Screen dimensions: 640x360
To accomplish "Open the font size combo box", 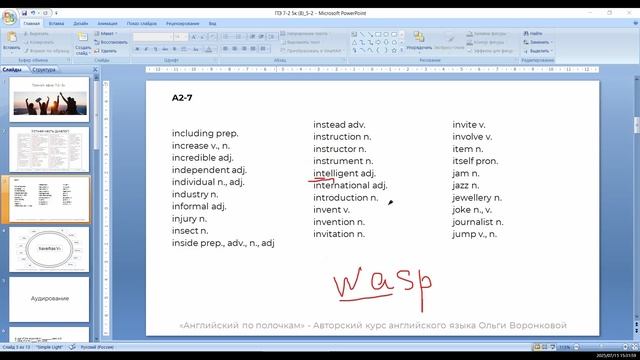I will coord(180,37).
